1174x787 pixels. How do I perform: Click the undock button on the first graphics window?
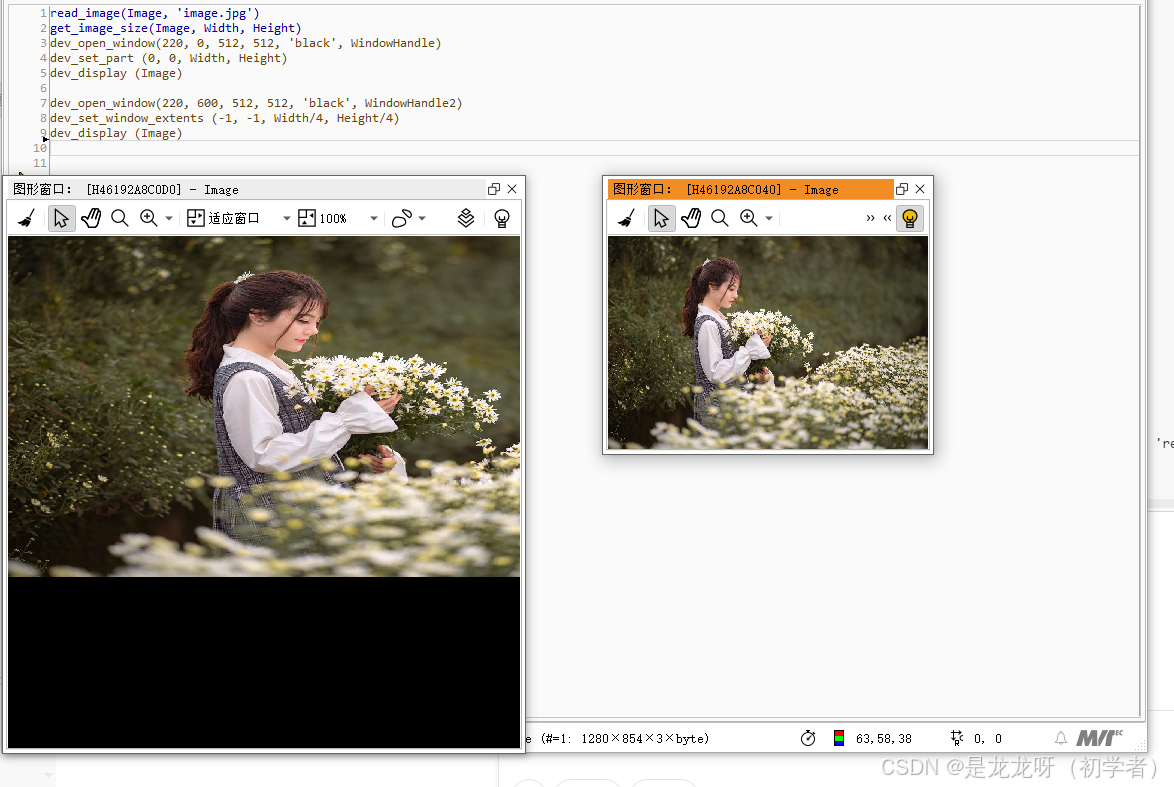pos(493,188)
